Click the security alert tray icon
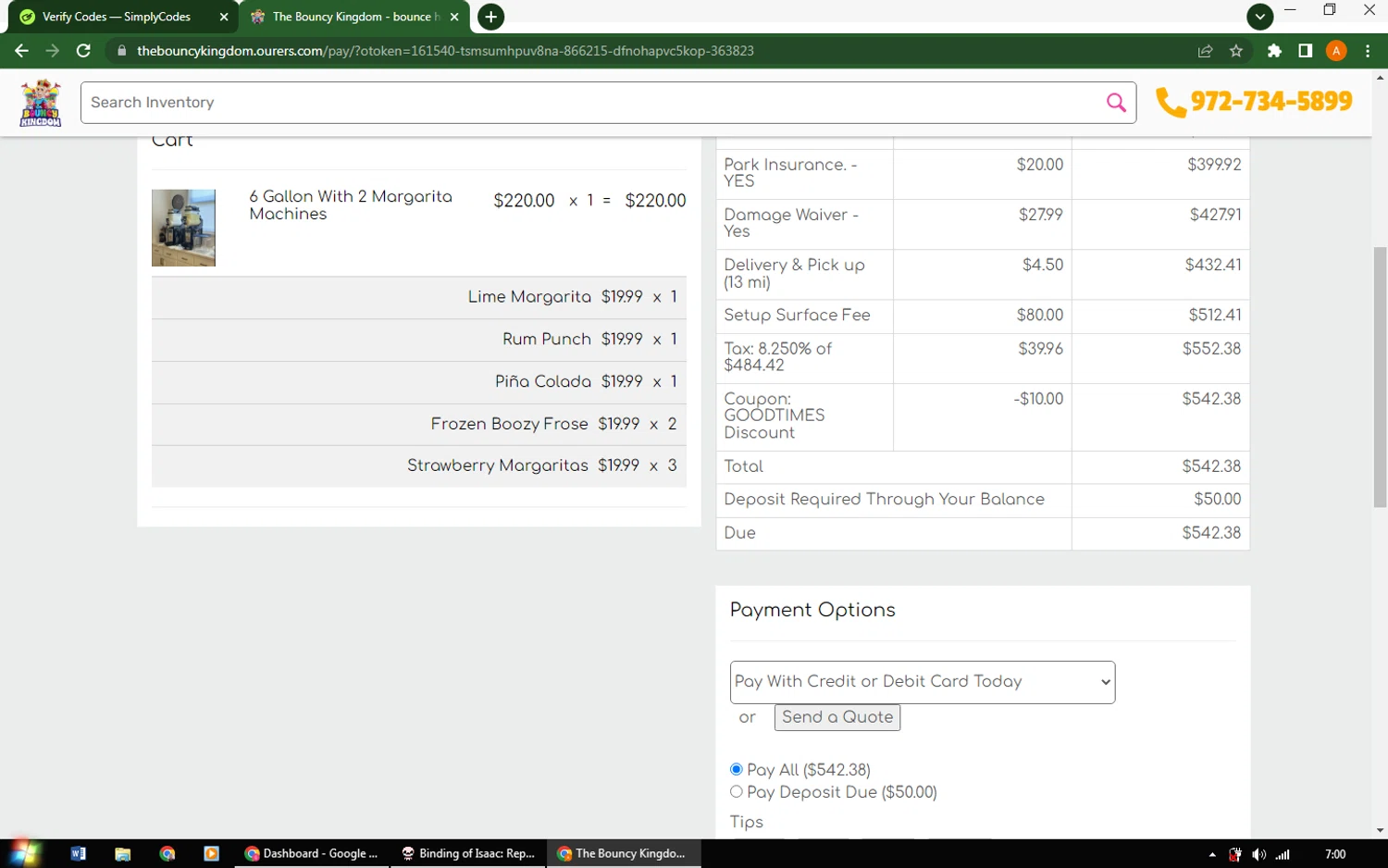Image resolution: width=1388 pixels, height=868 pixels. [1234, 854]
